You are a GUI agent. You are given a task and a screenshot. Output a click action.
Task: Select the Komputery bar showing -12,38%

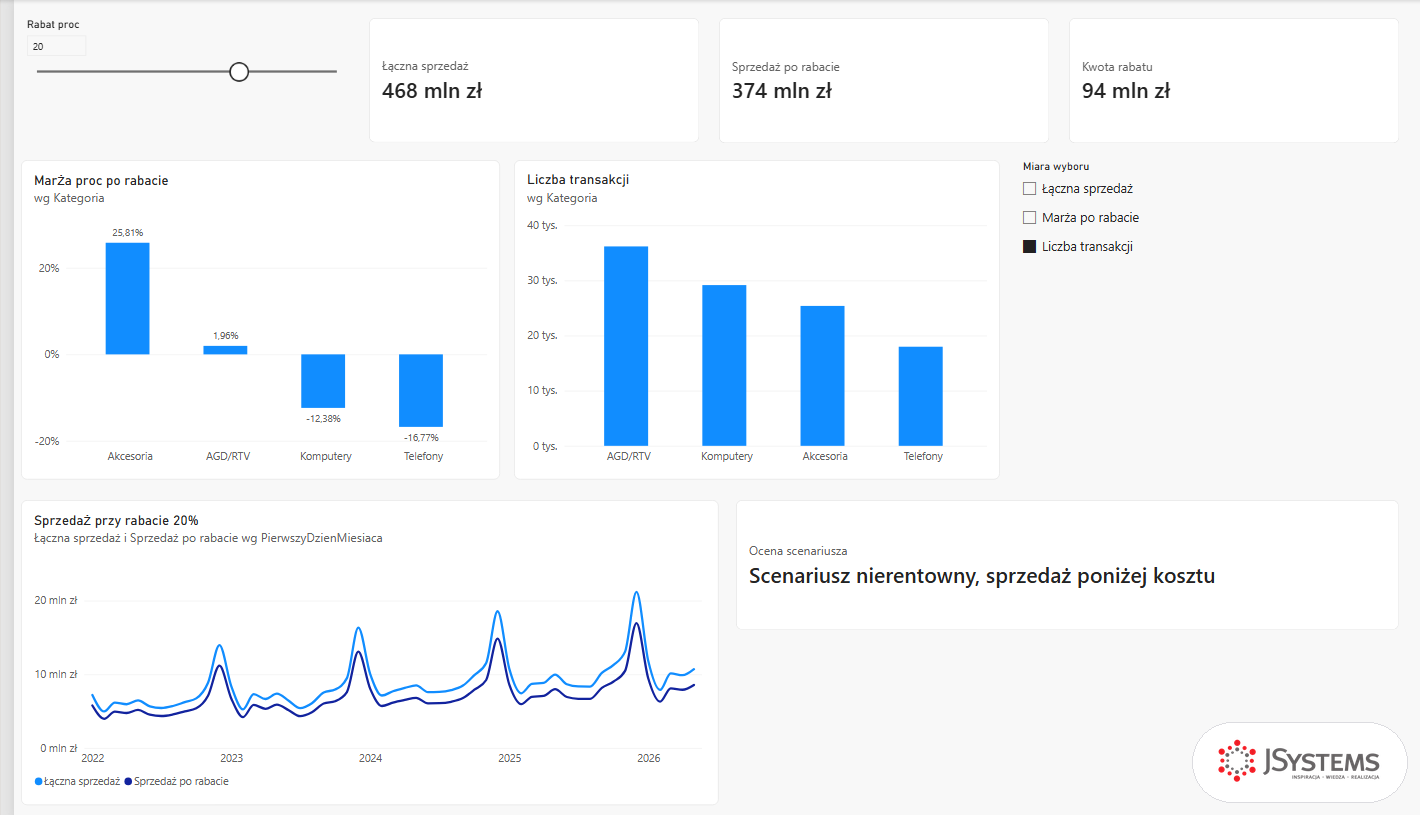pyautogui.click(x=323, y=381)
